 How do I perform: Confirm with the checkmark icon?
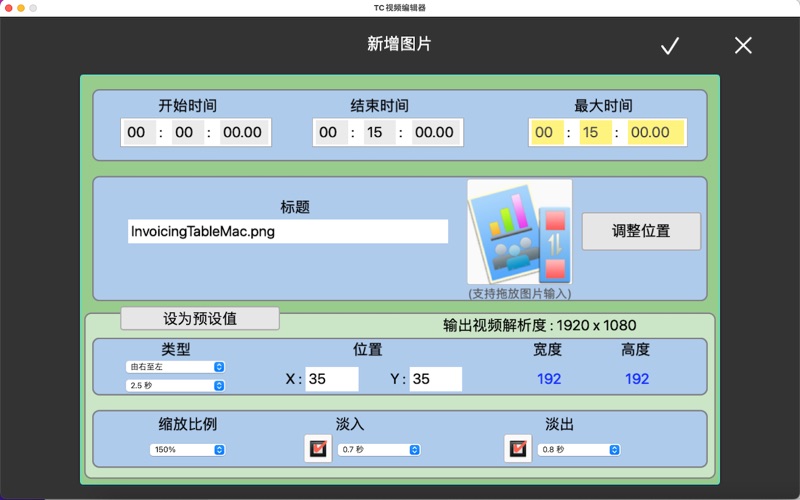point(669,45)
